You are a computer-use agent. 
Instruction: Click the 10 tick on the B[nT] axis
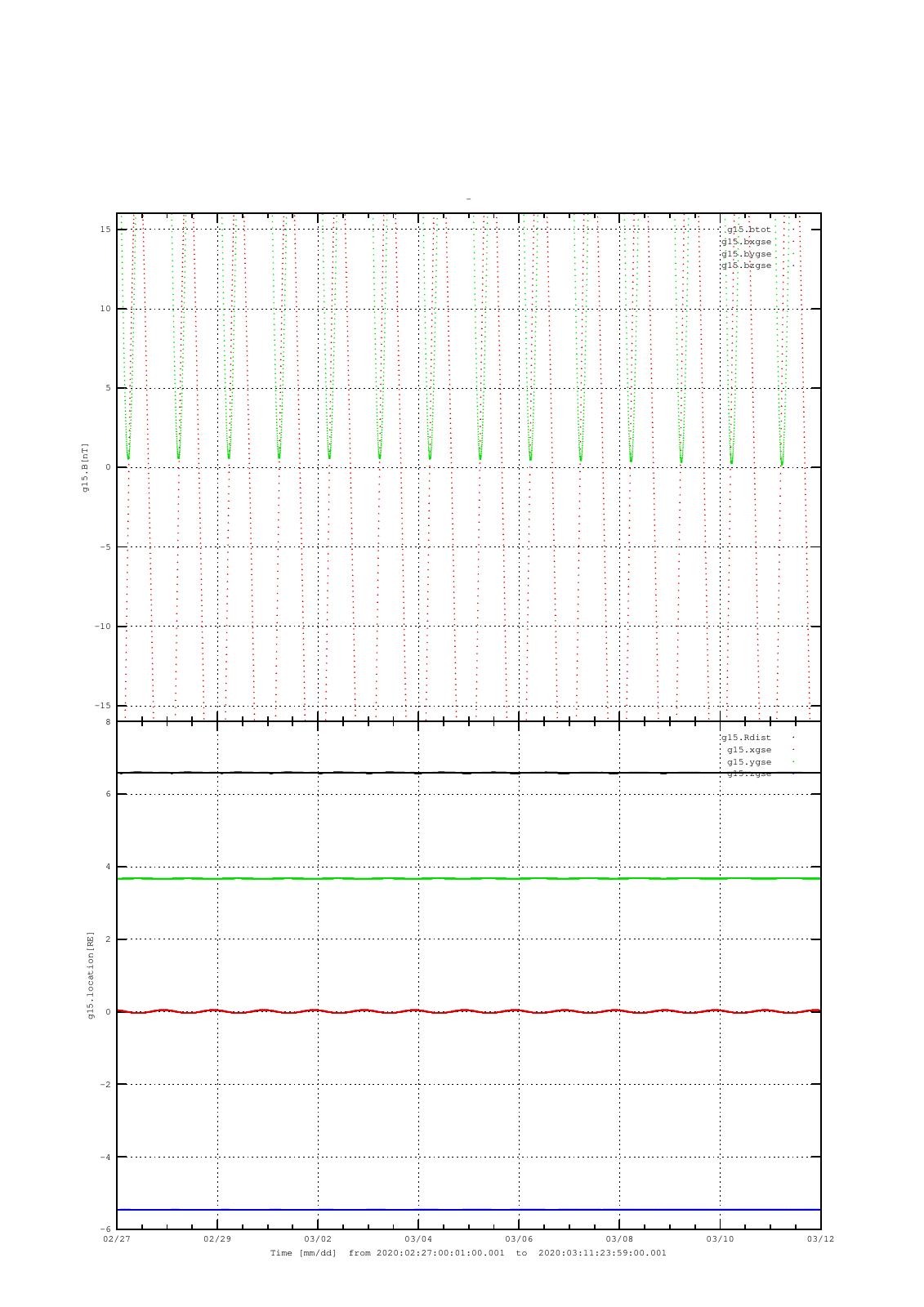point(105,309)
